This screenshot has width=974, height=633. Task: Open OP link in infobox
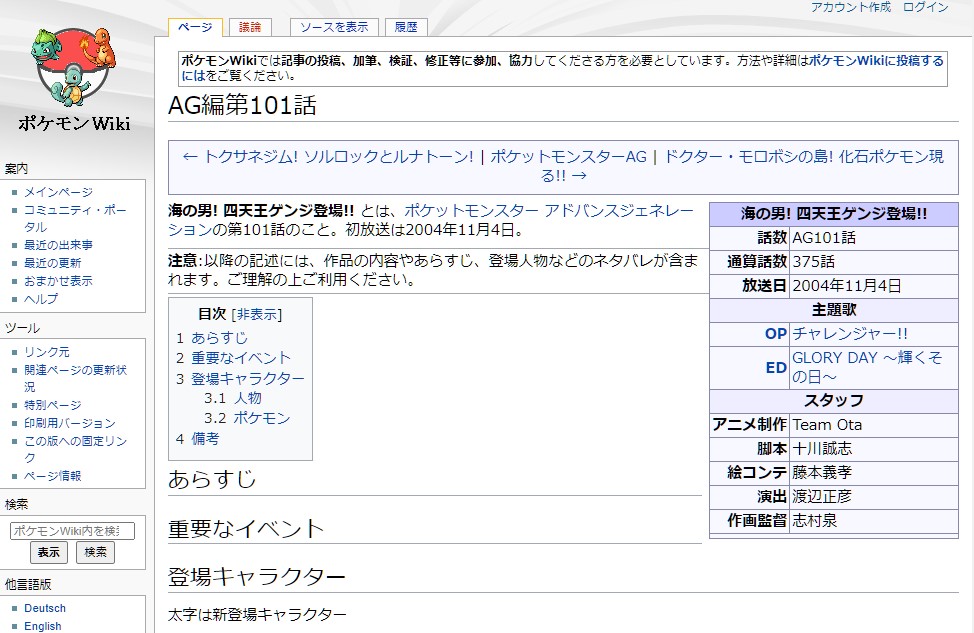(x=776, y=334)
